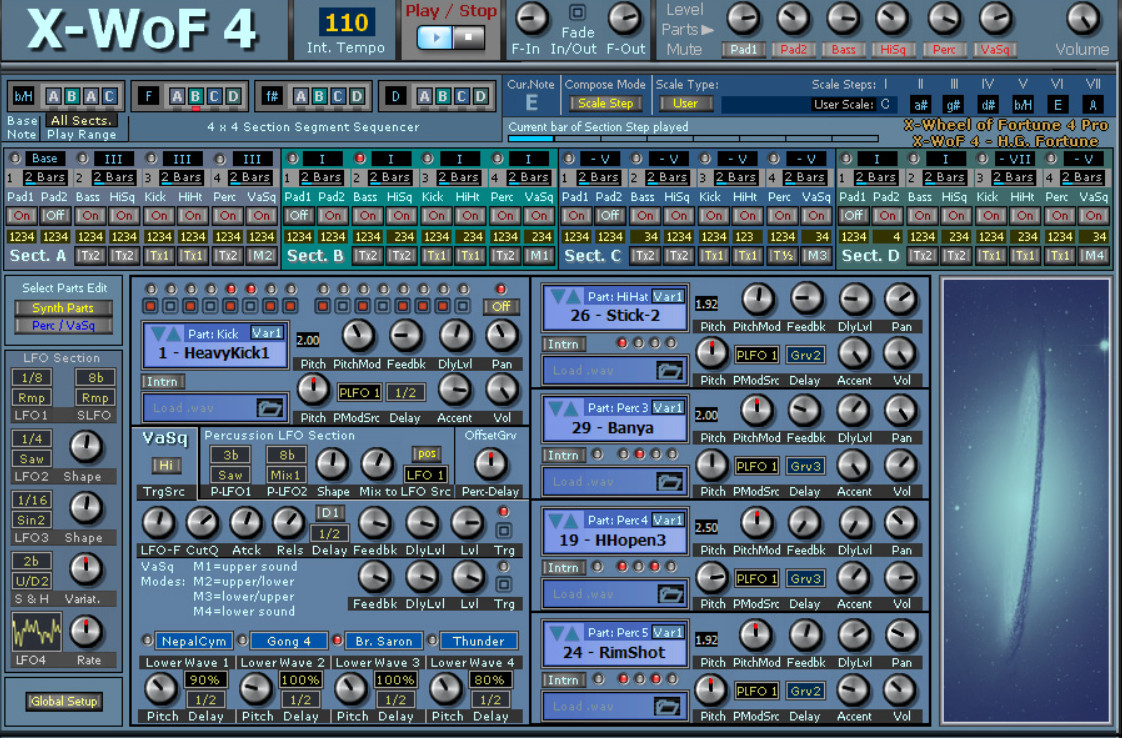Open the Kick part wav file folder
This screenshot has width=1122, height=738.
(x=270, y=408)
